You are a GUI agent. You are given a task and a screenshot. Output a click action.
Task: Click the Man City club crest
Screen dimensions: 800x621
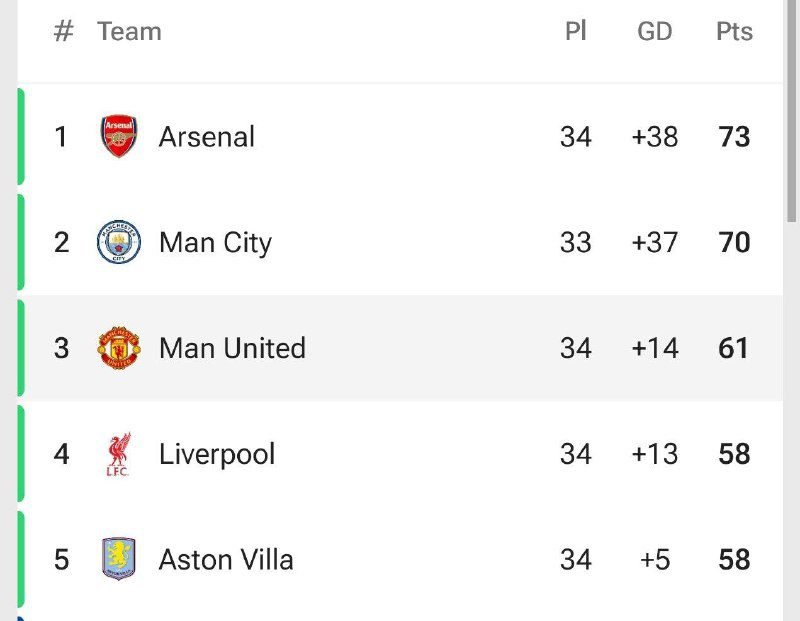(x=119, y=243)
